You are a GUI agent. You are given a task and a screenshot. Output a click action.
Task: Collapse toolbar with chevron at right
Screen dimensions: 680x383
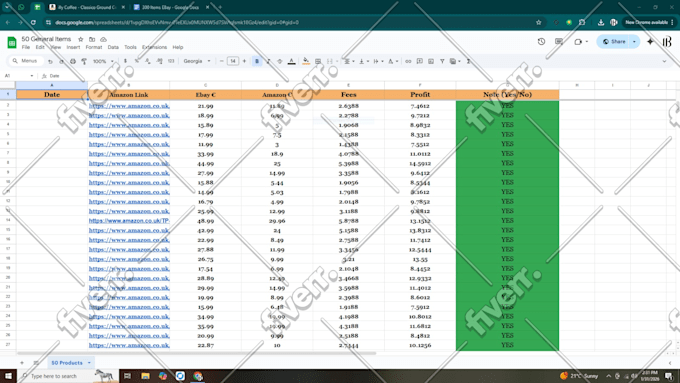pyautogui.click(x=664, y=61)
